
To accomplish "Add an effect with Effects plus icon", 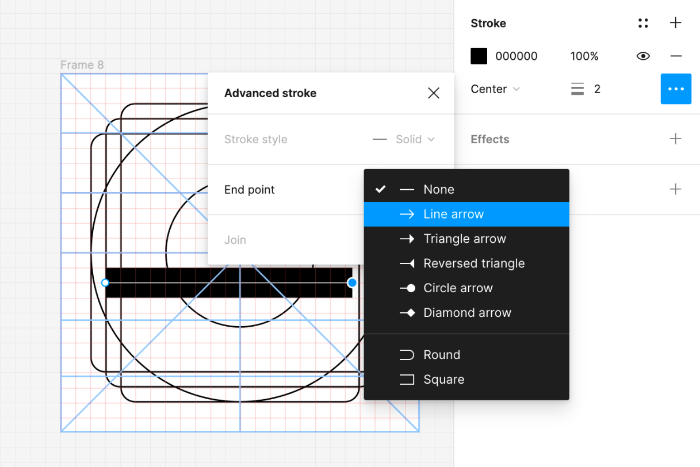I will pos(675,139).
